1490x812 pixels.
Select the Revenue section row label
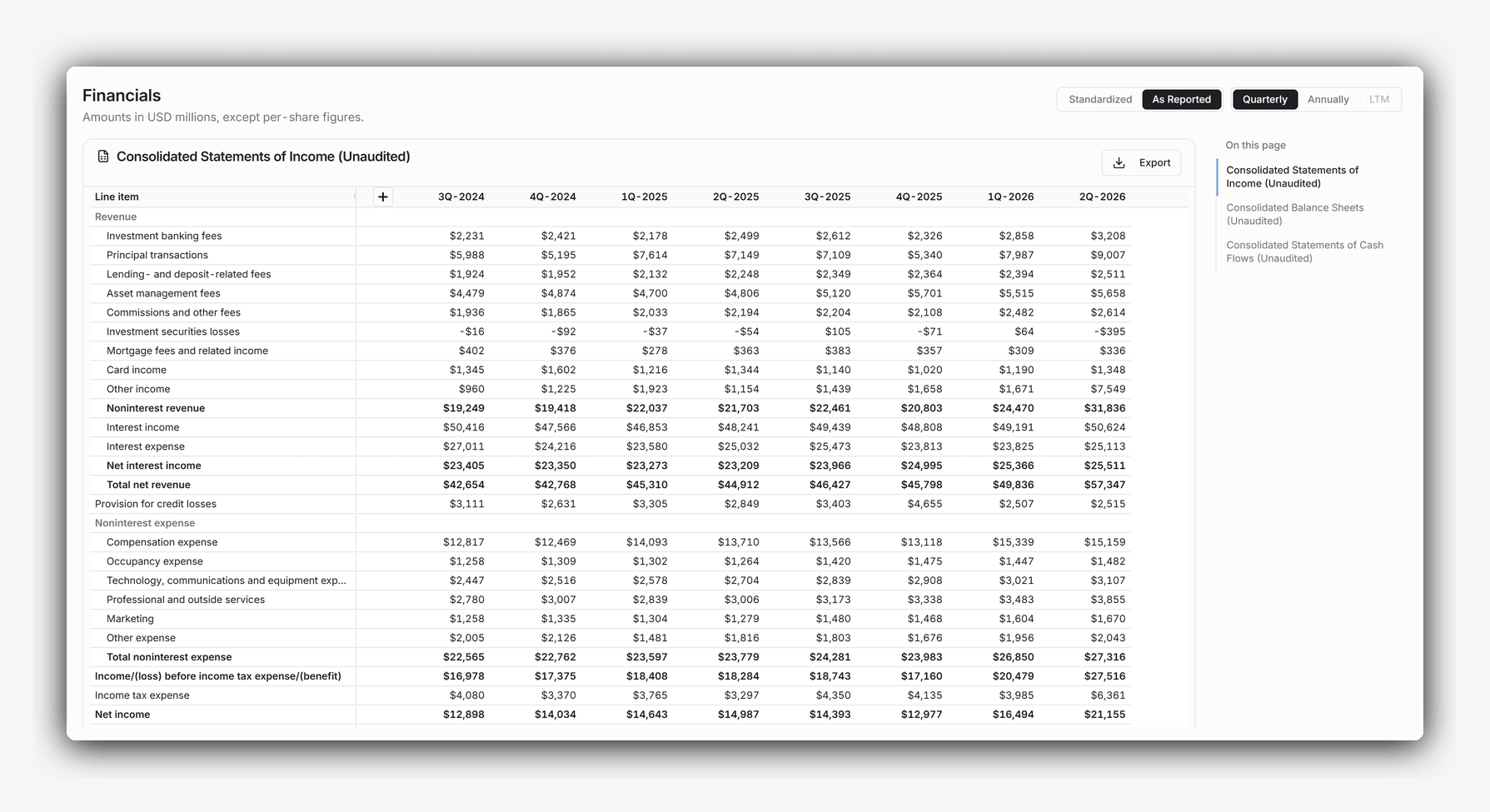(x=116, y=217)
